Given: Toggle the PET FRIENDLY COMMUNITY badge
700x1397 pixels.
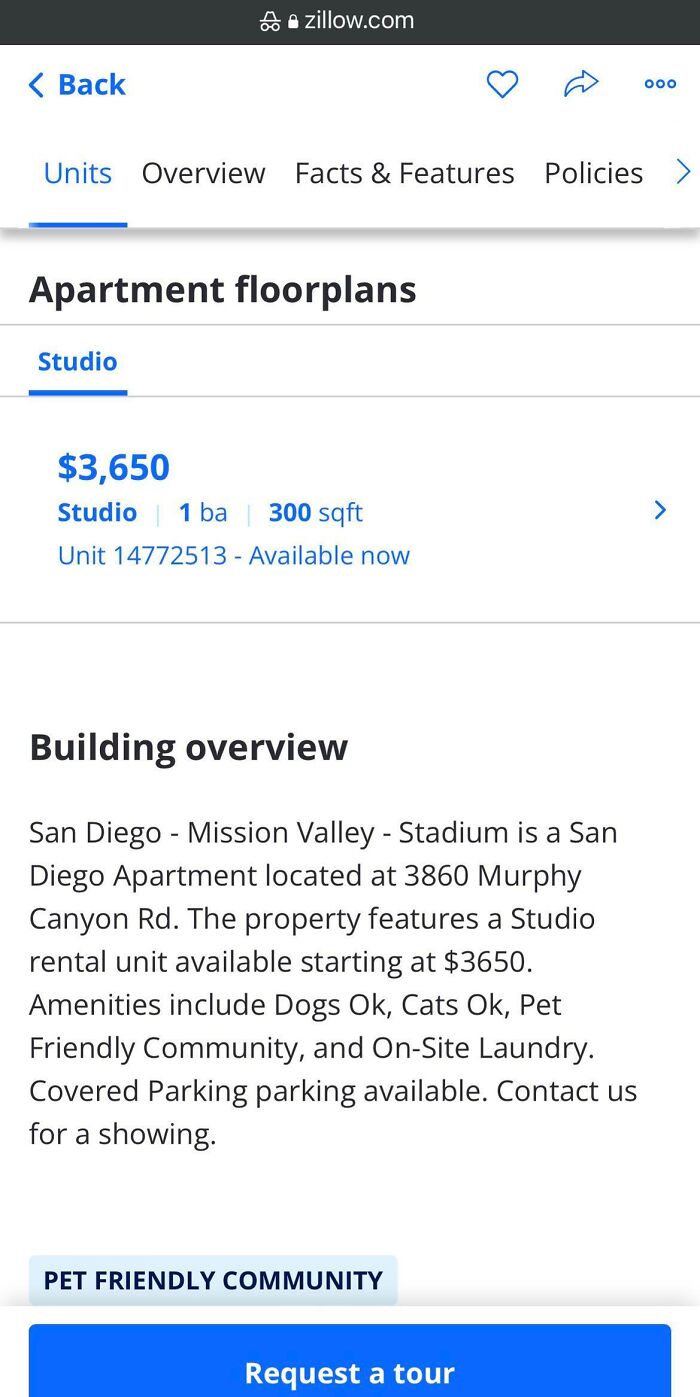Looking at the screenshot, I should 212,1280.
